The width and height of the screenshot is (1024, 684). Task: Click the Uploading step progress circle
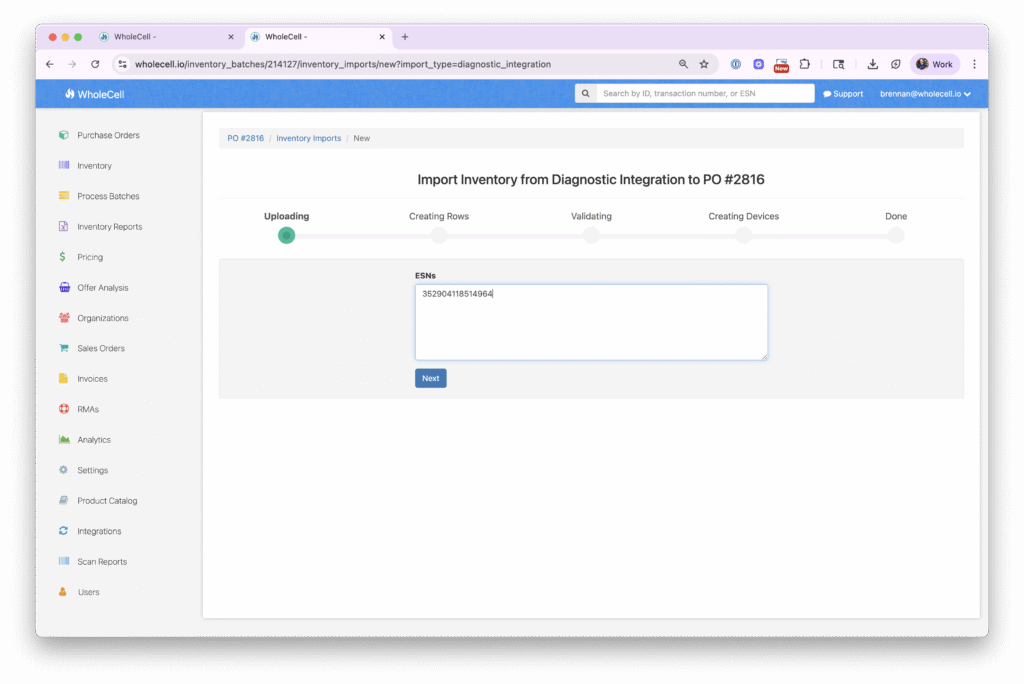pyautogui.click(x=286, y=236)
